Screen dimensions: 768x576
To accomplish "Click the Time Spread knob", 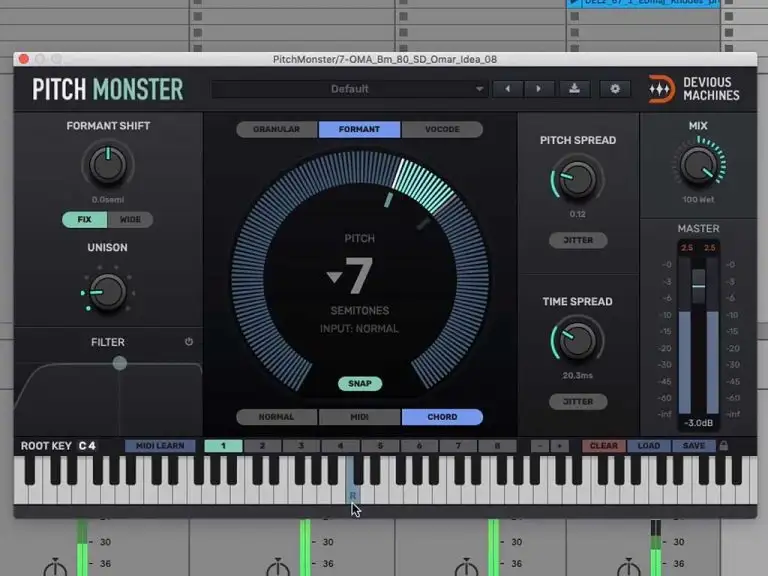I will [577, 340].
